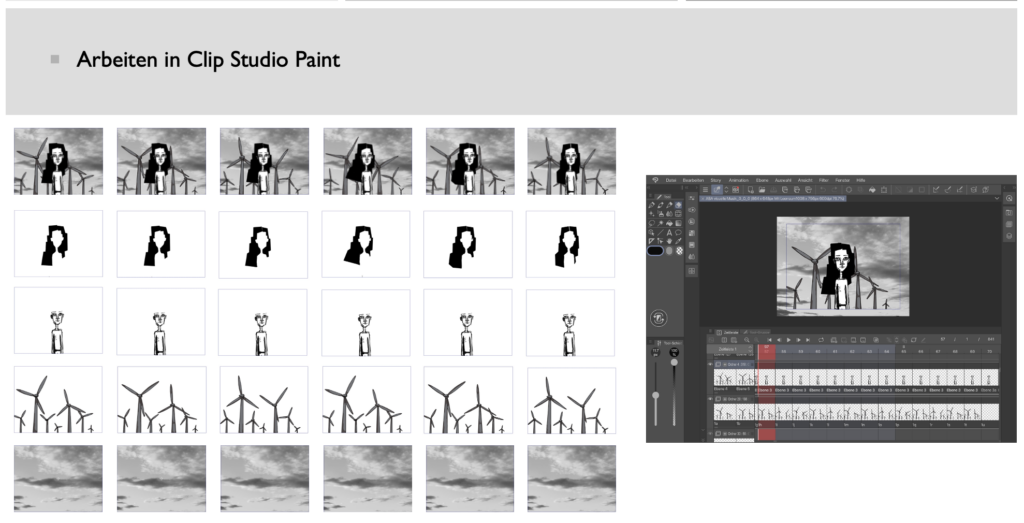Hide the second timeline track via eye
Screen dimensions: 1024x523
click(x=711, y=398)
